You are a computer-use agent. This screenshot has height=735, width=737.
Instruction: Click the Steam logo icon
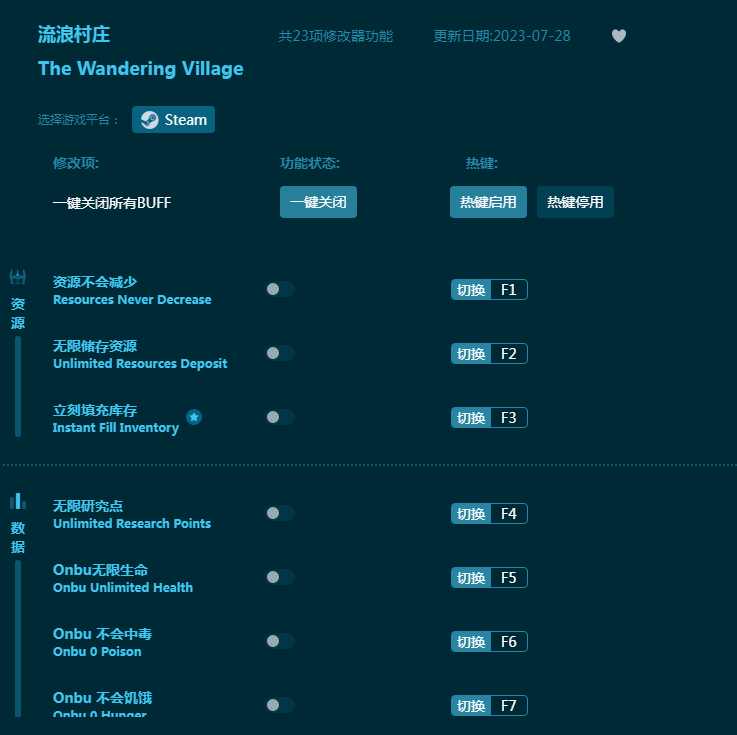[x=149, y=120]
